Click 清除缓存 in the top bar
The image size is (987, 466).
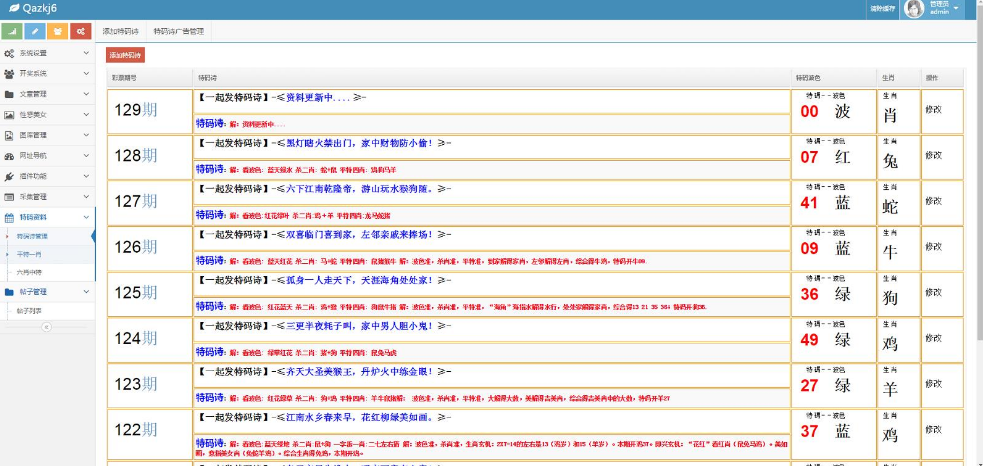[x=881, y=8]
